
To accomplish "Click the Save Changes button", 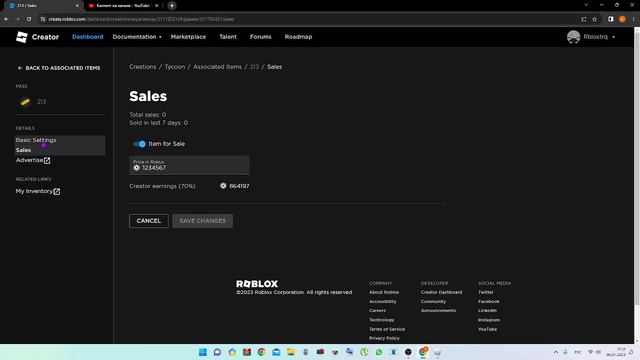I will tap(202, 221).
